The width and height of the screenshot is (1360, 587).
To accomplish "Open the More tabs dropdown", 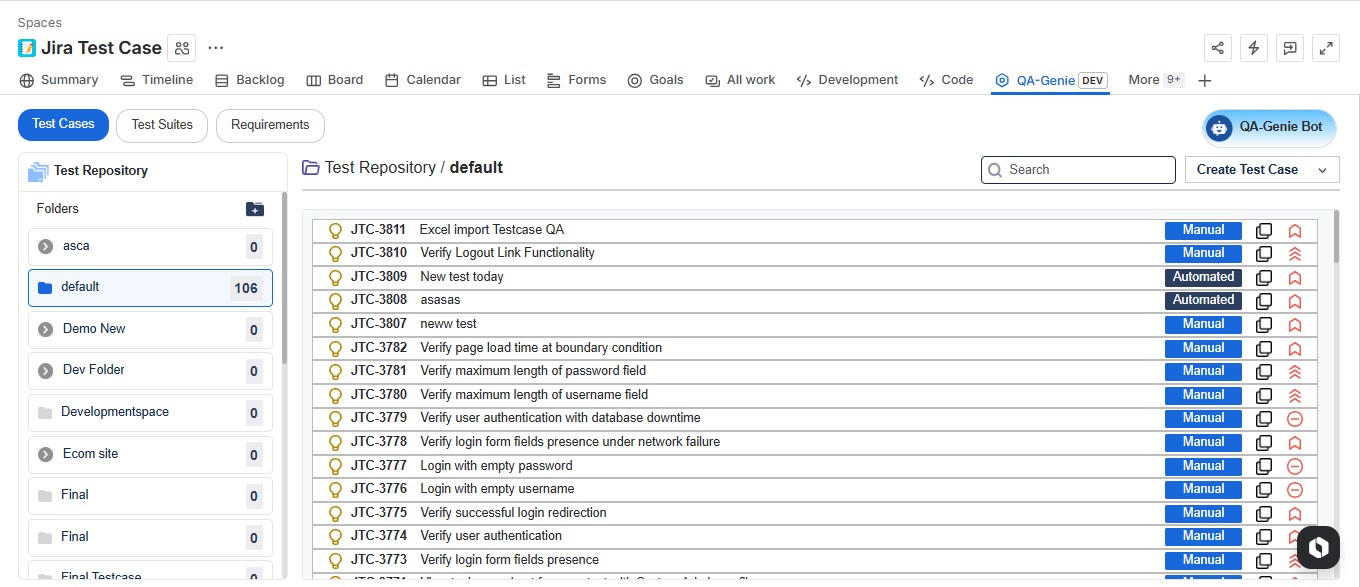I will 1155,80.
